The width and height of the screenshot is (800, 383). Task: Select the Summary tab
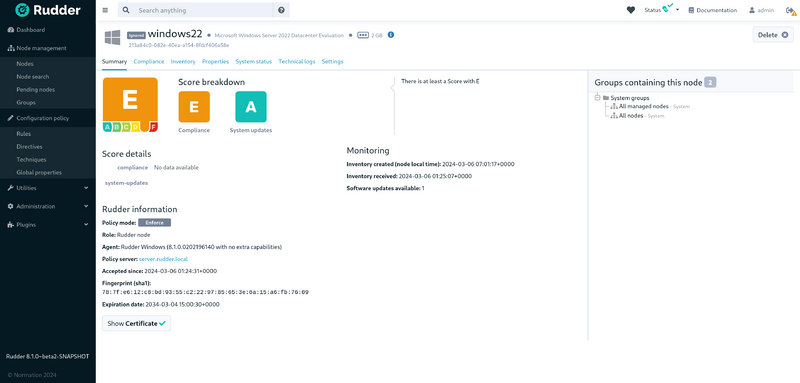(x=114, y=61)
